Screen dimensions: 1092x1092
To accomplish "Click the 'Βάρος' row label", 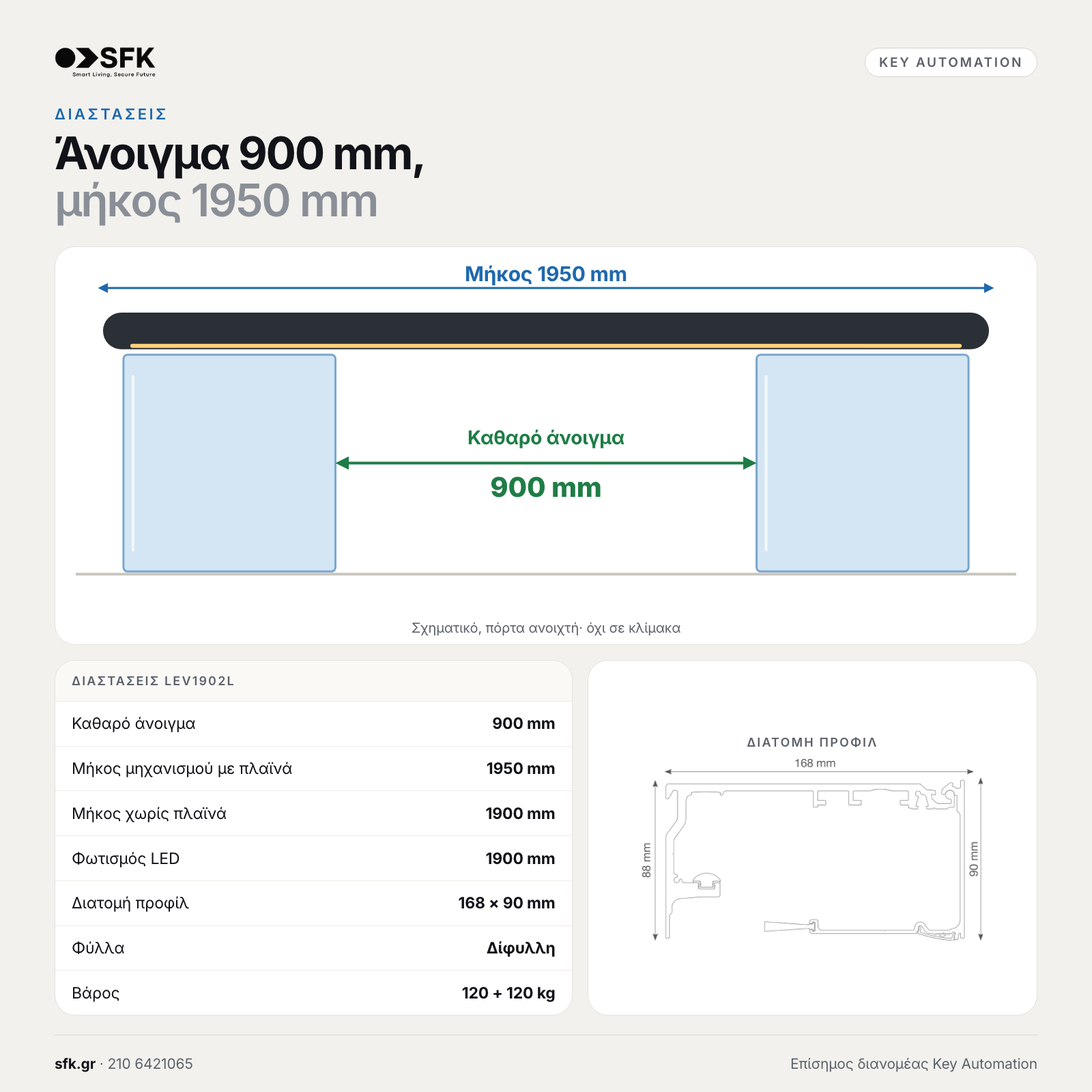I will [x=96, y=993].
